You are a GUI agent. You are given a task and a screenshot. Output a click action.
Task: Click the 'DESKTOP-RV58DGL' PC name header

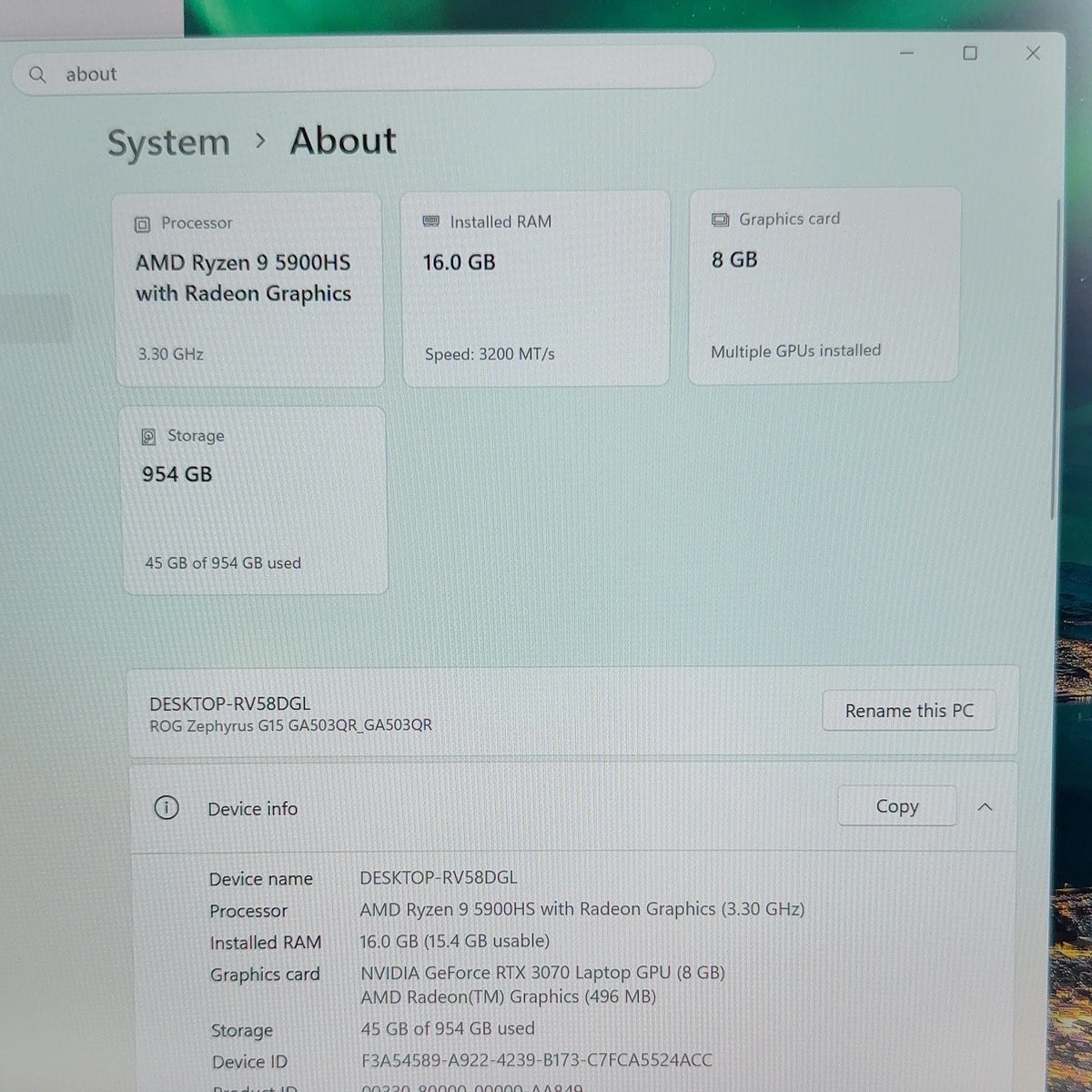pos(230,703)
